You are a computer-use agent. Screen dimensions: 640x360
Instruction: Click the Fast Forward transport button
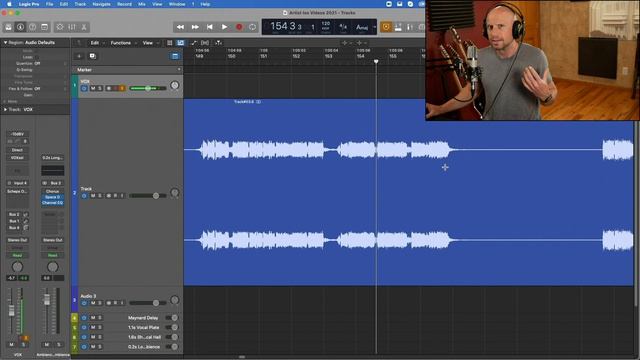(x=195, y=27)
